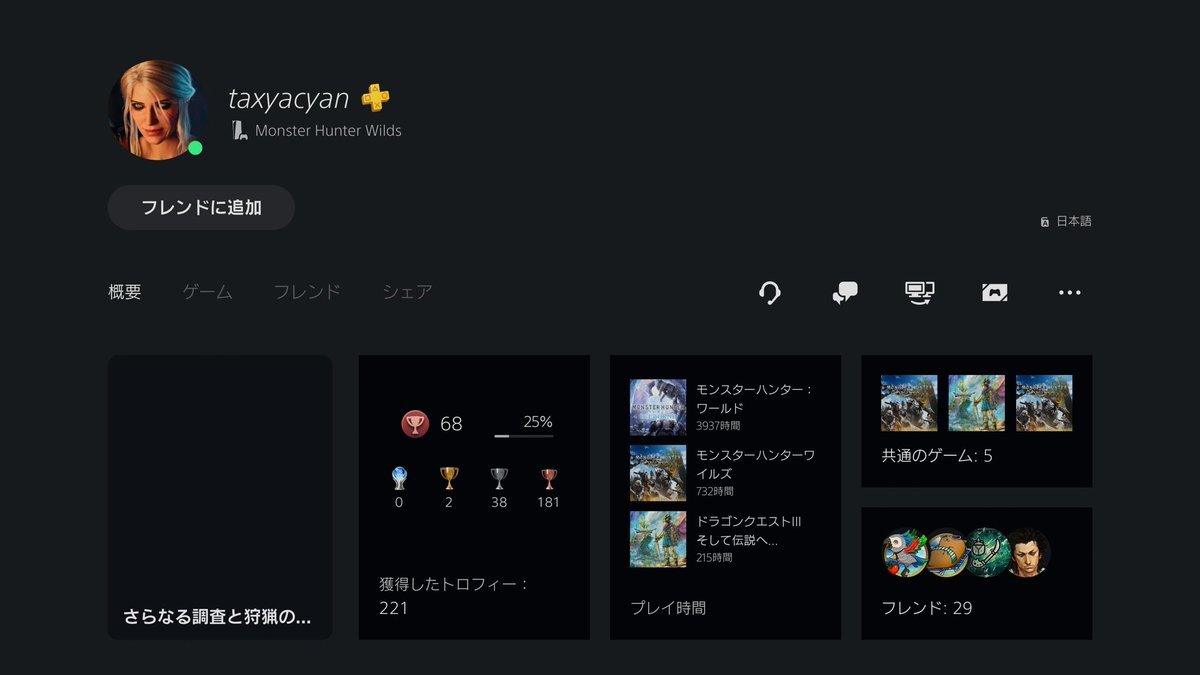This screenshot has width=1200, height=675.
Task: Click the third shared game thumbnail
Action: 1044,403
